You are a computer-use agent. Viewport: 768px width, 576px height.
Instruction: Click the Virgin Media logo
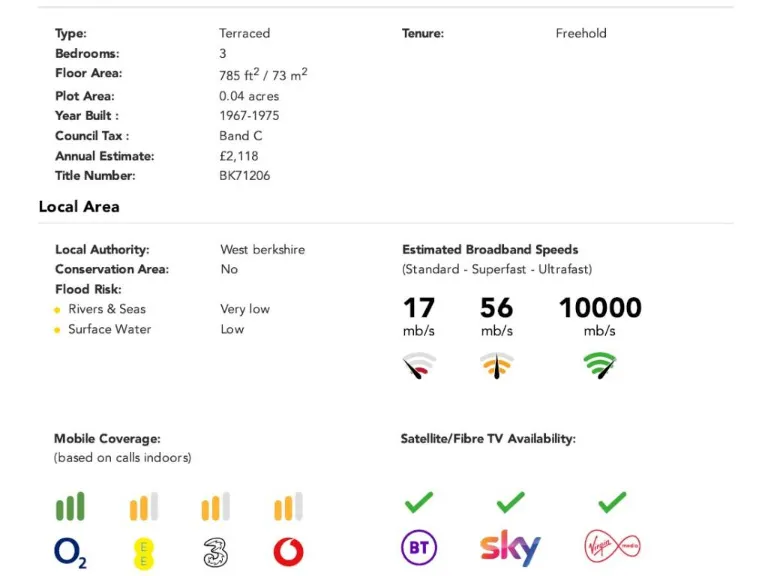click(x=612, y=546)
